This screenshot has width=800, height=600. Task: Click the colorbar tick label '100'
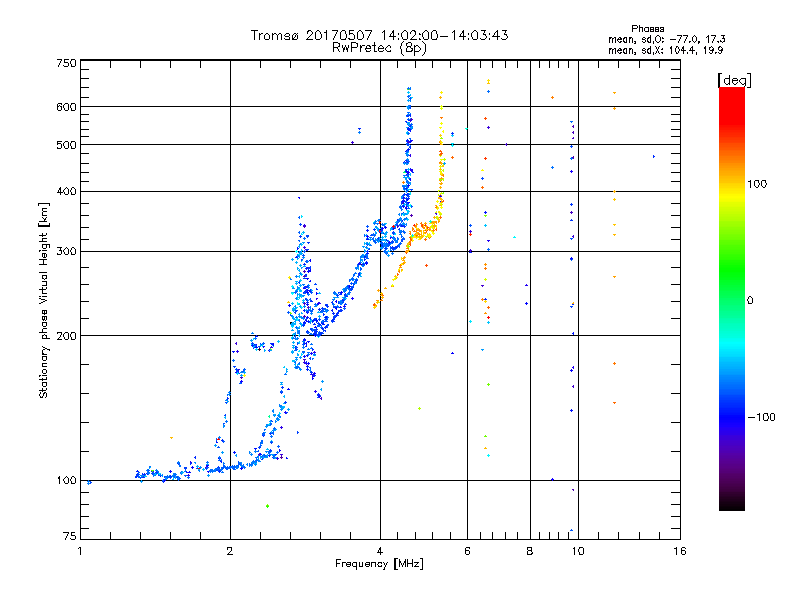757,184
